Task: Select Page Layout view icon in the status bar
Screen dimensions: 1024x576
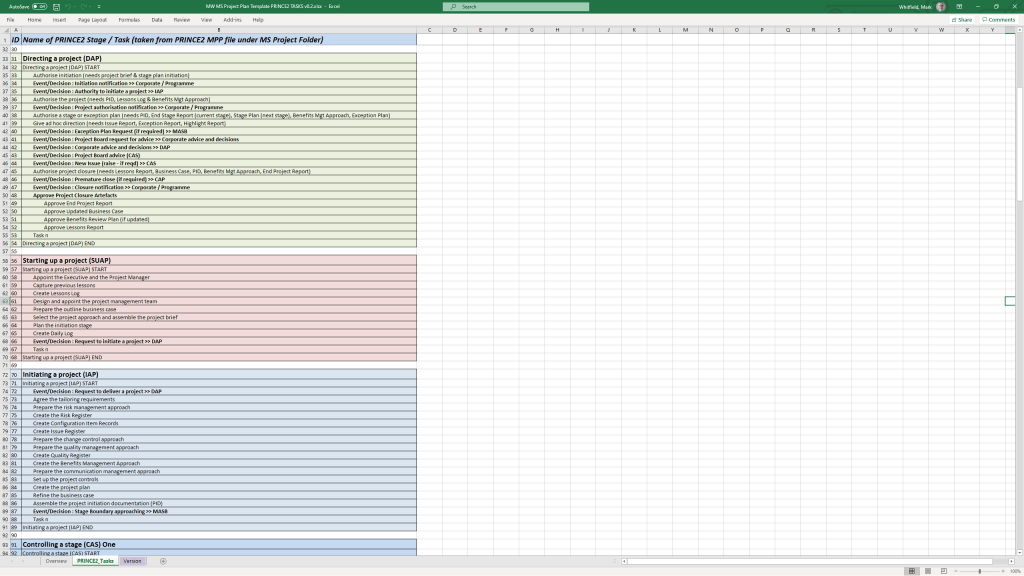Action: (x=927, y=570)
